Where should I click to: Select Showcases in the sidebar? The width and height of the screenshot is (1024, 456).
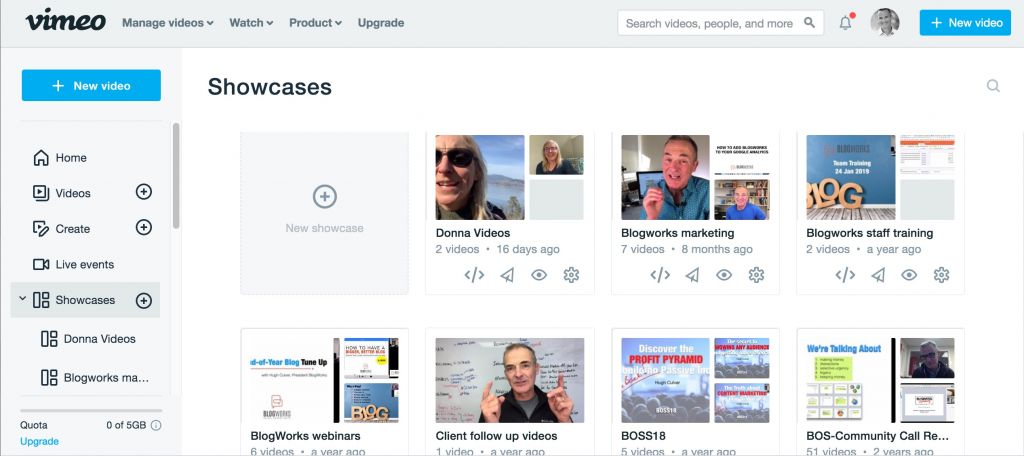pyautogui.click(x=85, y=300)
